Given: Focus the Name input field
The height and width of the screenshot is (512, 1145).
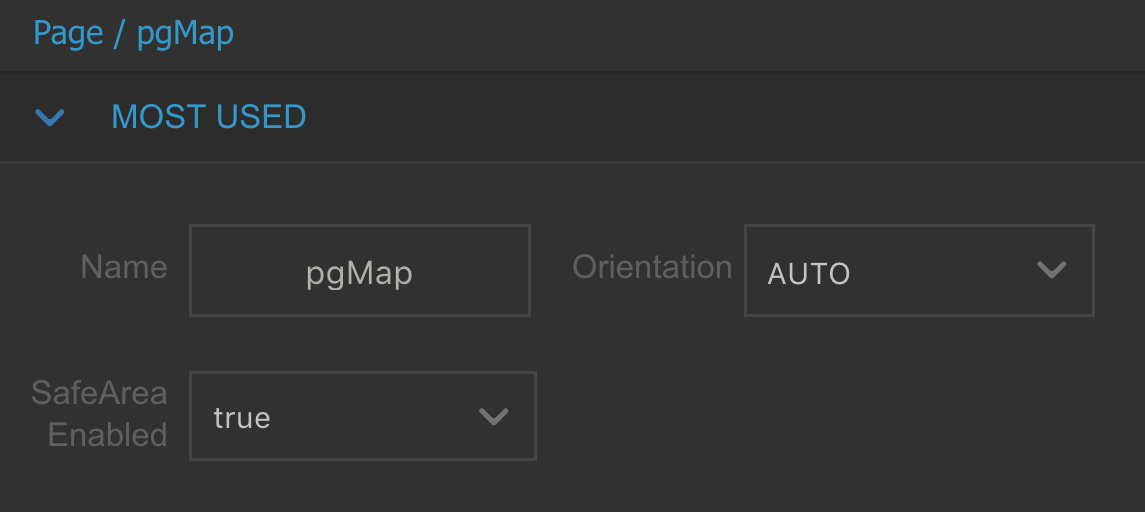Looking at the screenshot, I should tap(359, 270).
